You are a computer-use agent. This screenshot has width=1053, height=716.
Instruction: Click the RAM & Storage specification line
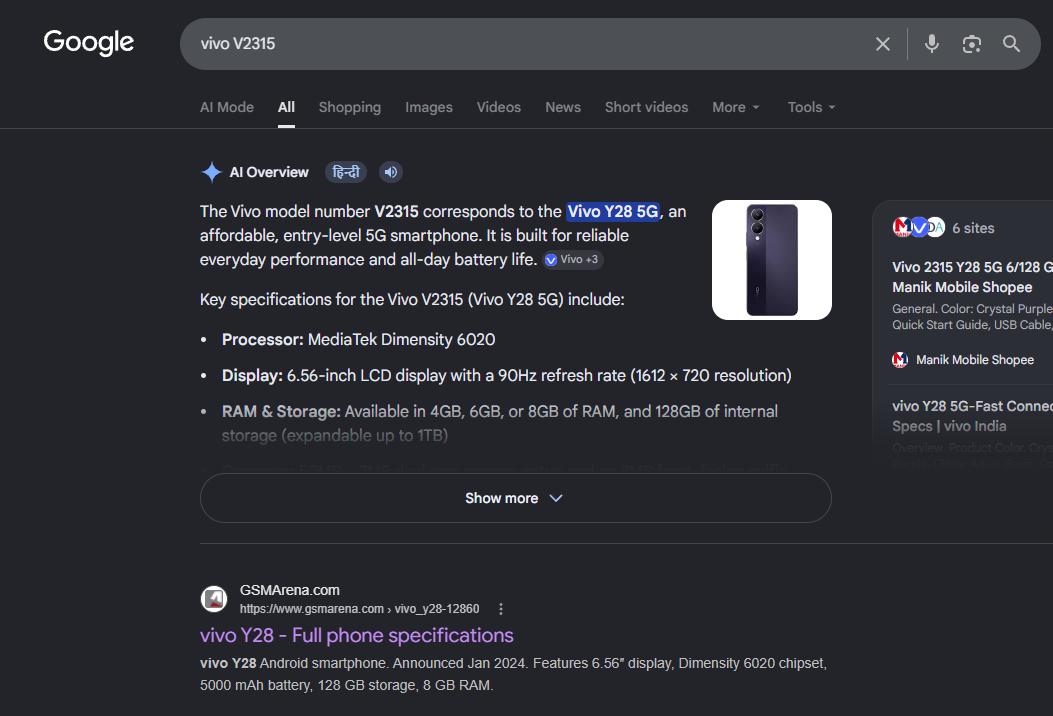500,424
